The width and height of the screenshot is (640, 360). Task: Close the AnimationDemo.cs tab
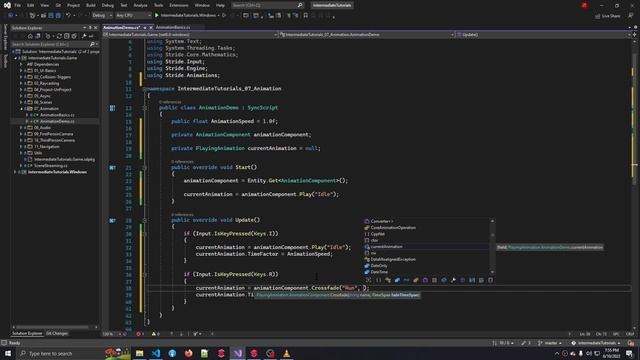pos(151,27)
